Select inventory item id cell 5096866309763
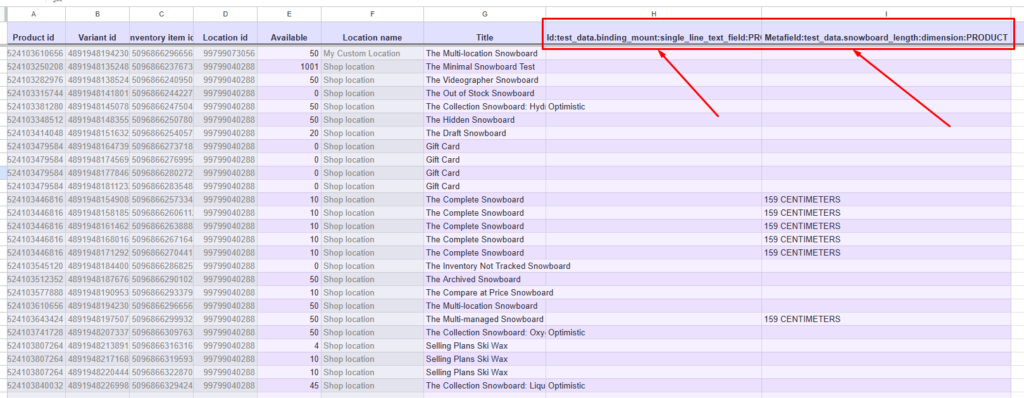Screen dimensions: 1024x398 (x=161, y=332)
